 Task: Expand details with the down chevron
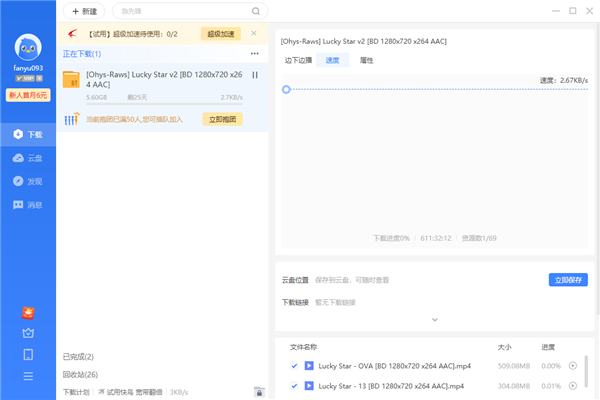click(x=435, y=320)
